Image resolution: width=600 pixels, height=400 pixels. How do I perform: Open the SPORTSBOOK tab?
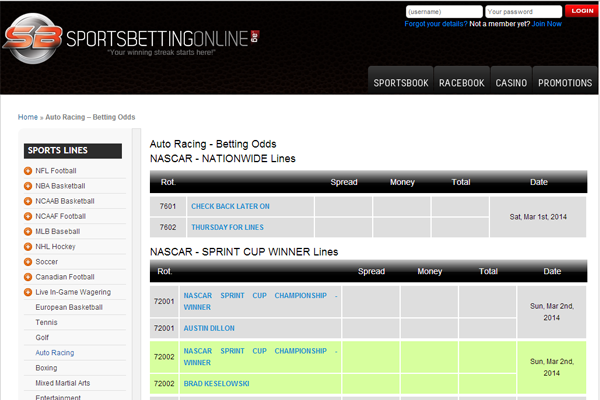[x=401, y=80]
